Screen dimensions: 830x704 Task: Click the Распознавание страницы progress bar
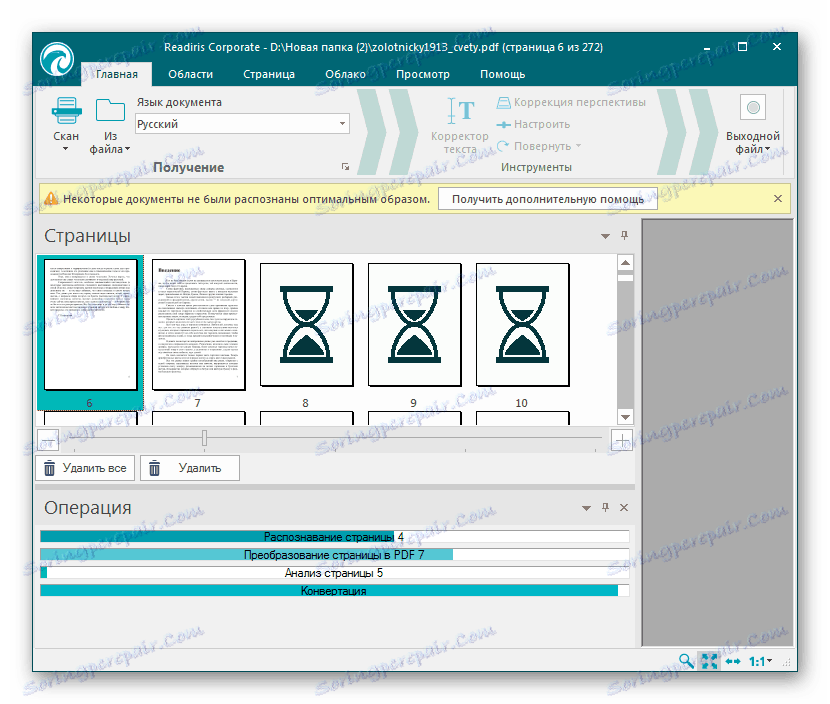(x=335, y=537)
